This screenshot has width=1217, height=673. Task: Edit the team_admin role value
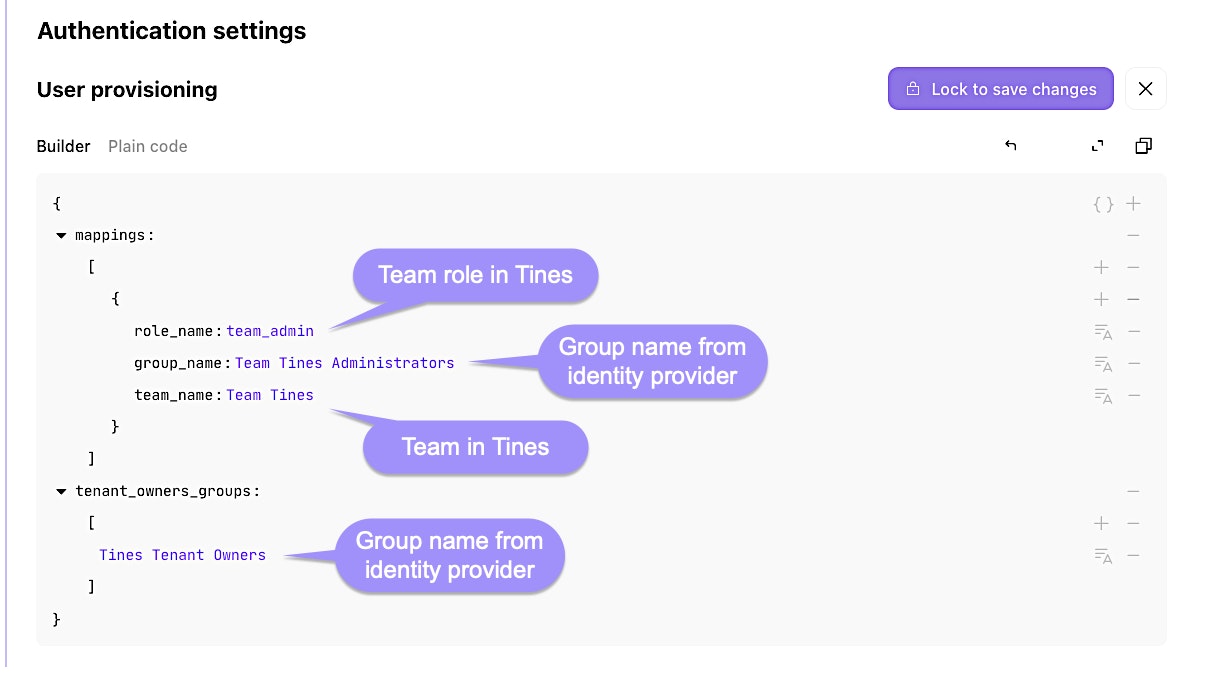[270, 331]
